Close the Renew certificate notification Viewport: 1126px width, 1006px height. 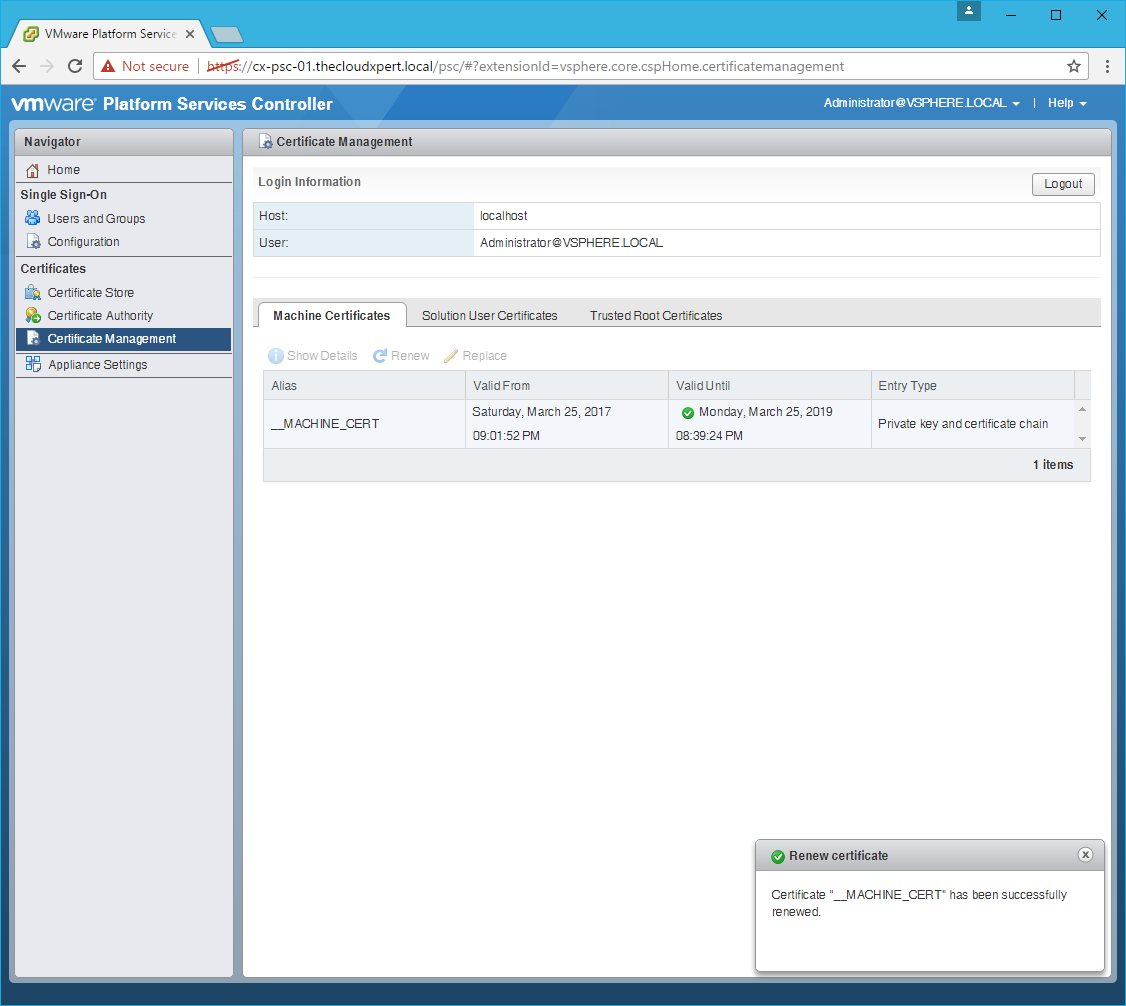(x=1085, y=855)
